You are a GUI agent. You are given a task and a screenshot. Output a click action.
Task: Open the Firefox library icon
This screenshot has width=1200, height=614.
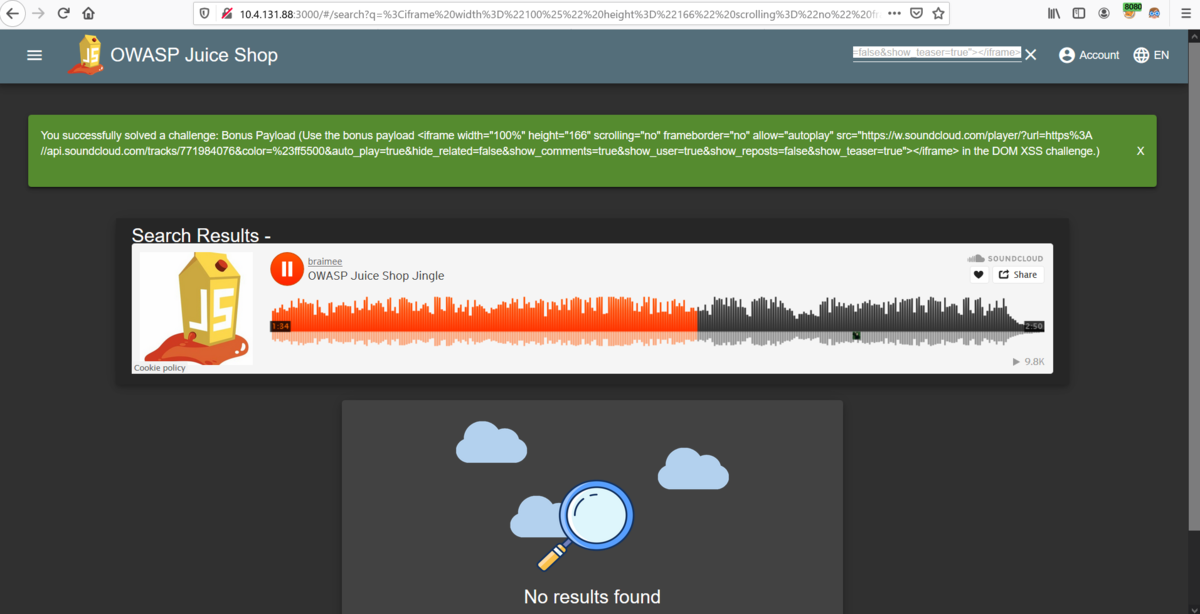point(1054,14)
